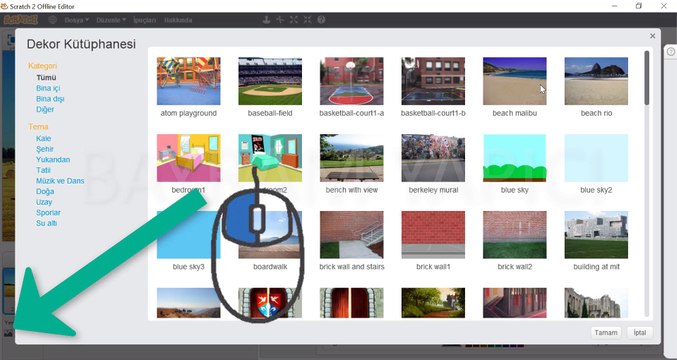Viewport: 677px width, 360px height.
Task: Select the blue sky3 backdrop
Action: pyautogui.click(x=189, y=235)
